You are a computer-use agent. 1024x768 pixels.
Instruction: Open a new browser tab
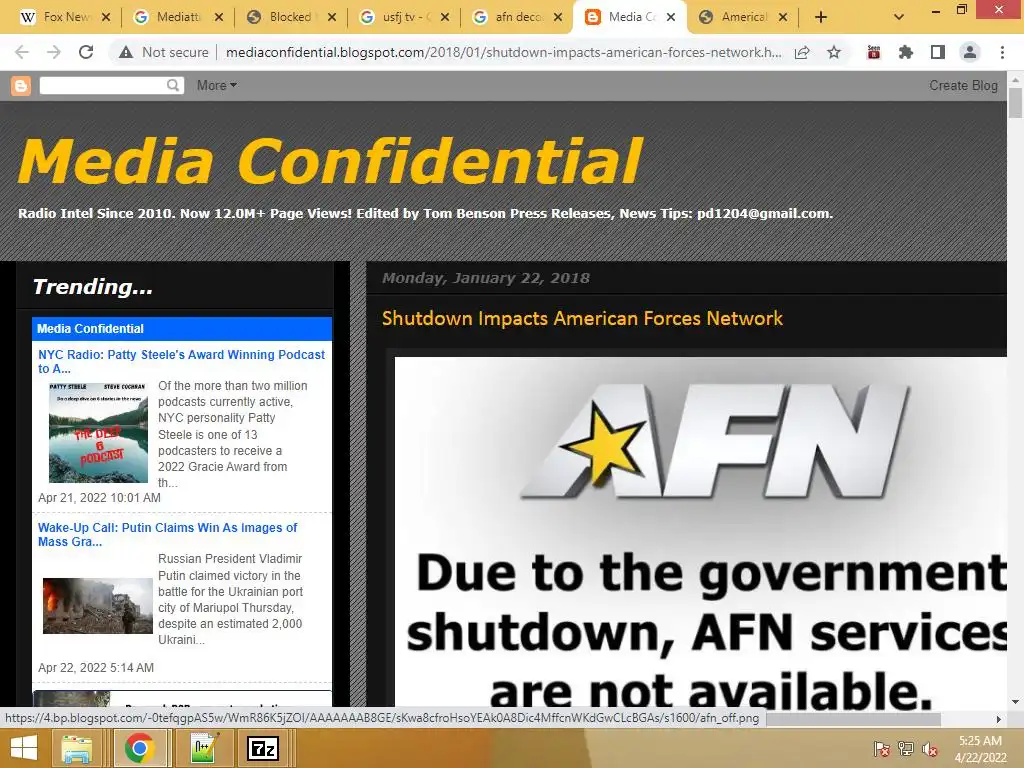coord(821,17)
